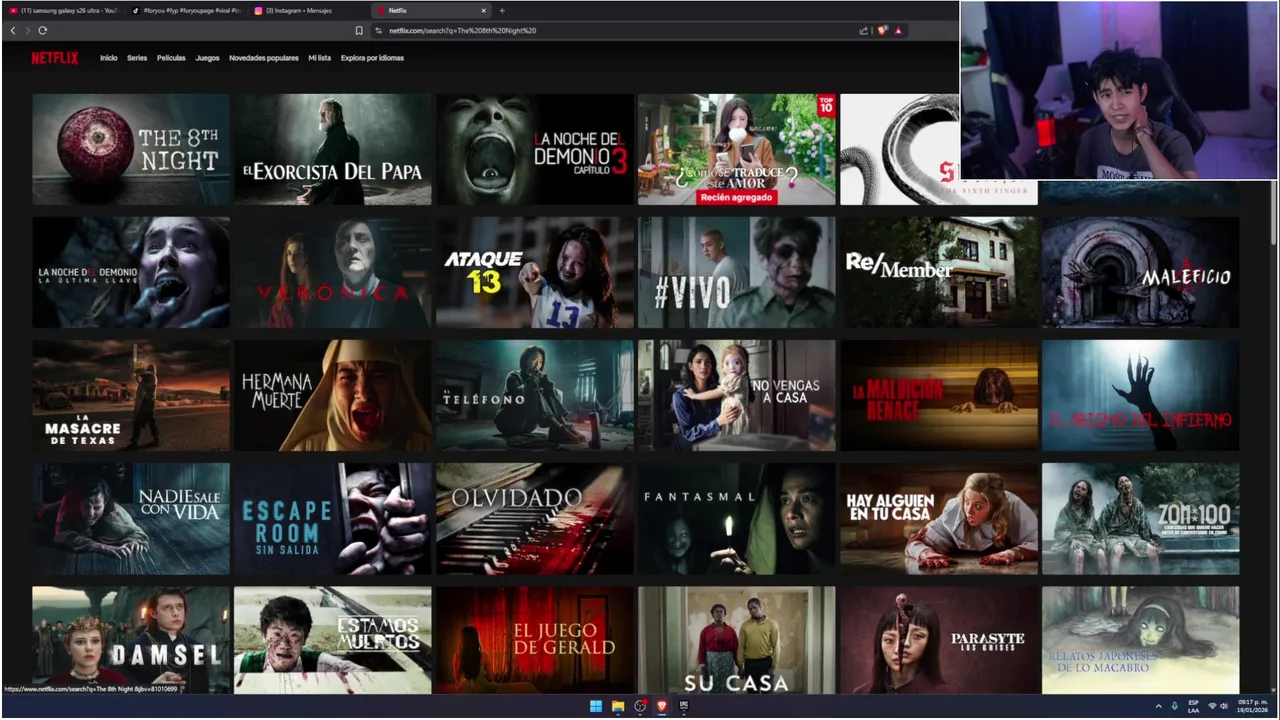Click the circular app icon with red badge
Screen dimensions: 1280x720
(x=640, y=706)
